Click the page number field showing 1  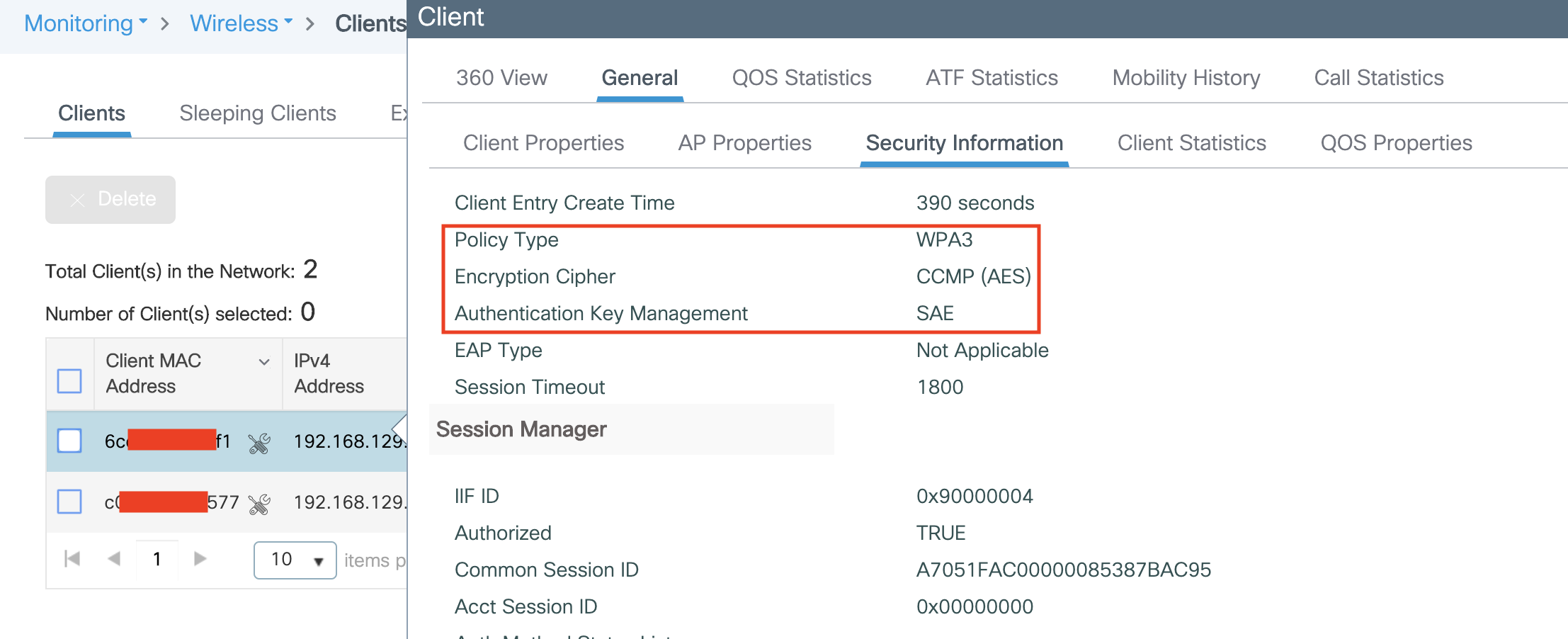pos(157,559)
